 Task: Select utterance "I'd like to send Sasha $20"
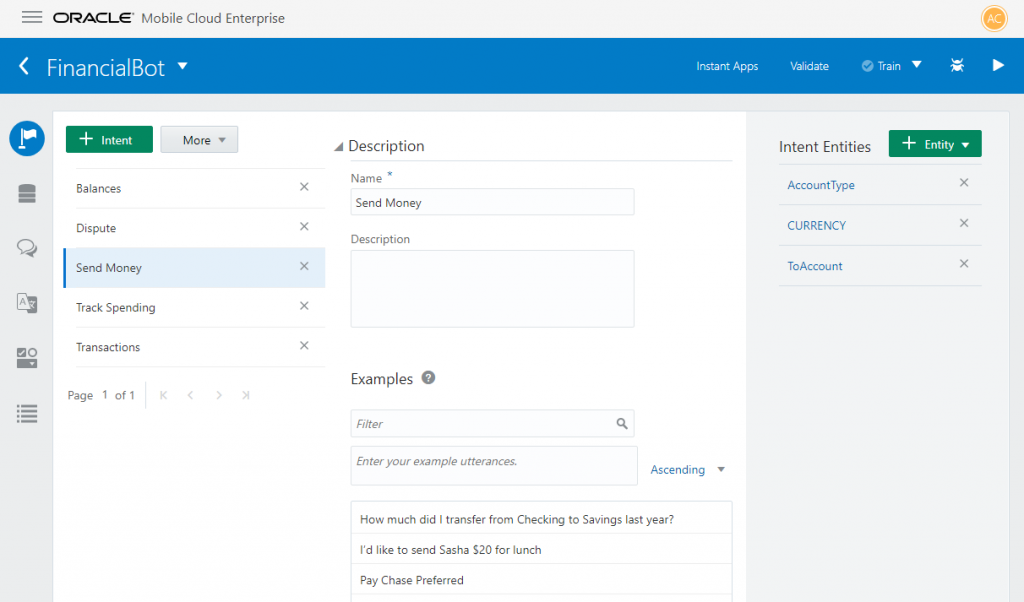pyautogui.click(x=541, y=550)
